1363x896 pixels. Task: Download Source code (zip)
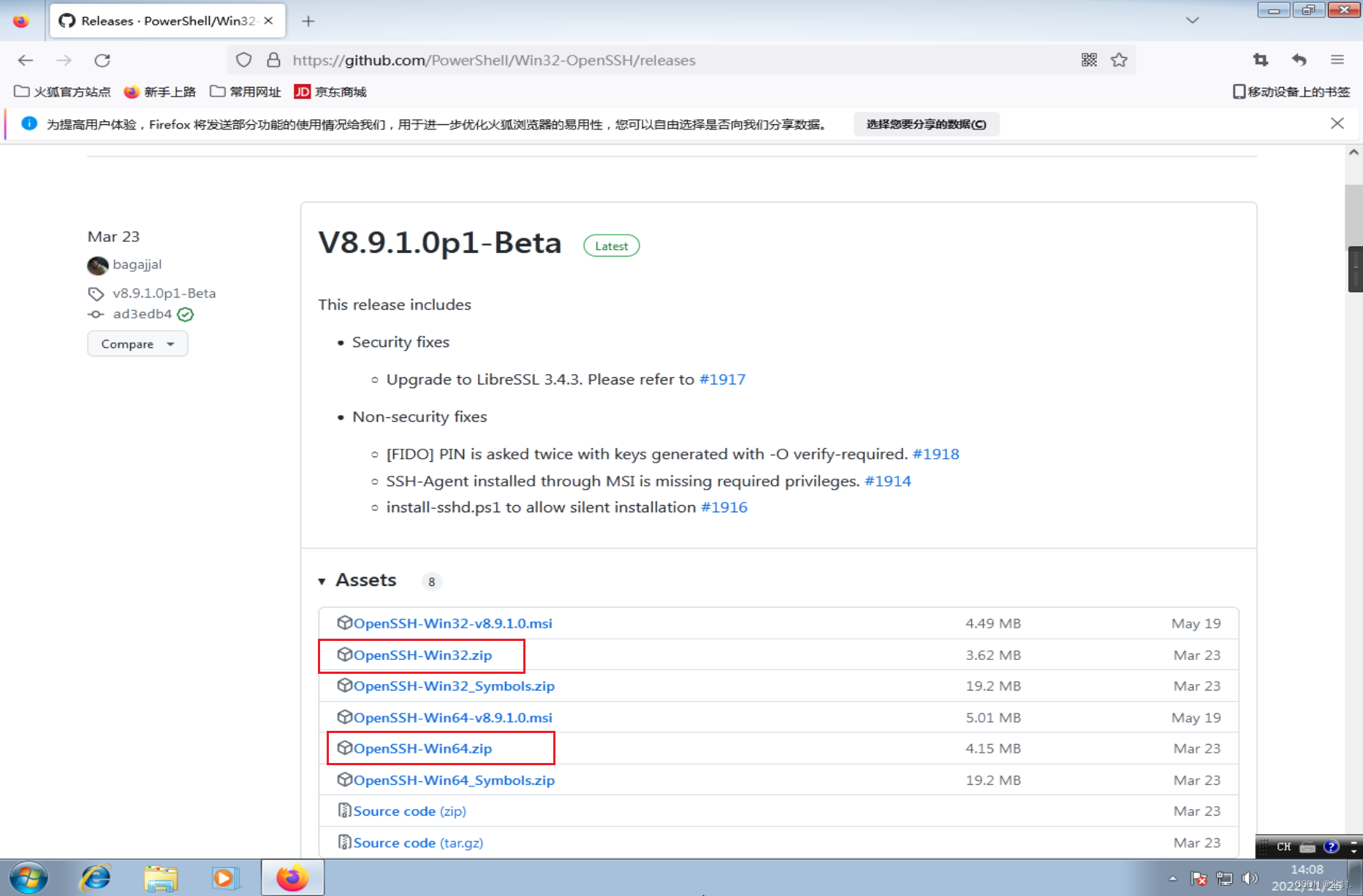coord(409,811)
